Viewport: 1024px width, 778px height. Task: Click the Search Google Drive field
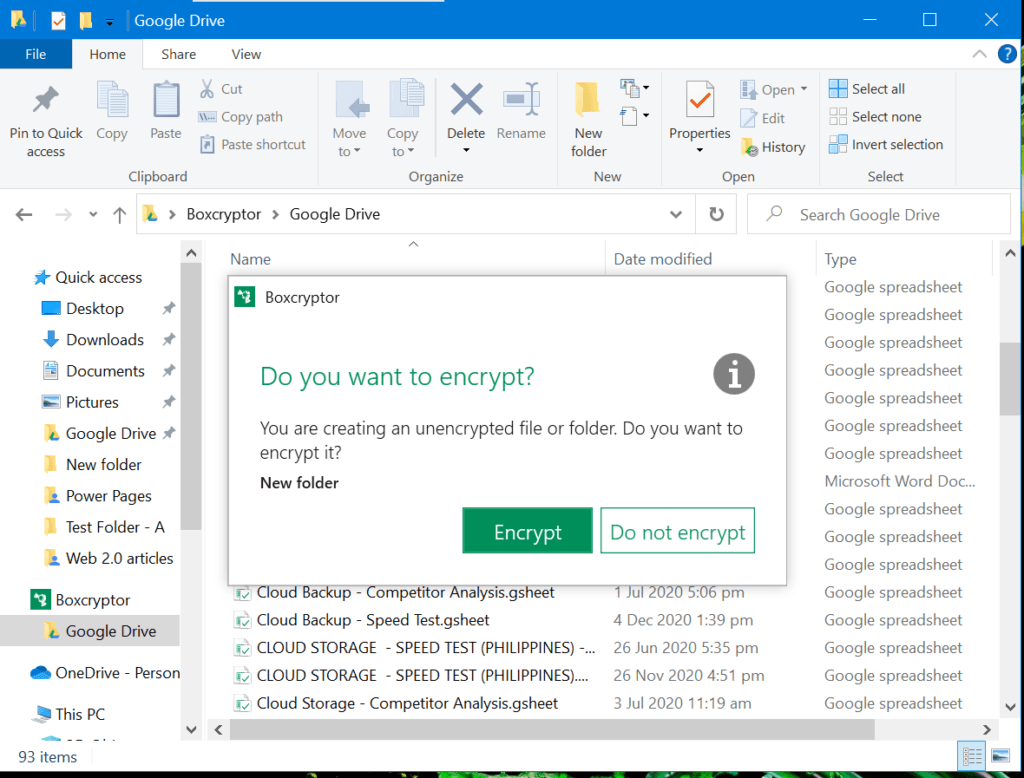coord(879,214)
